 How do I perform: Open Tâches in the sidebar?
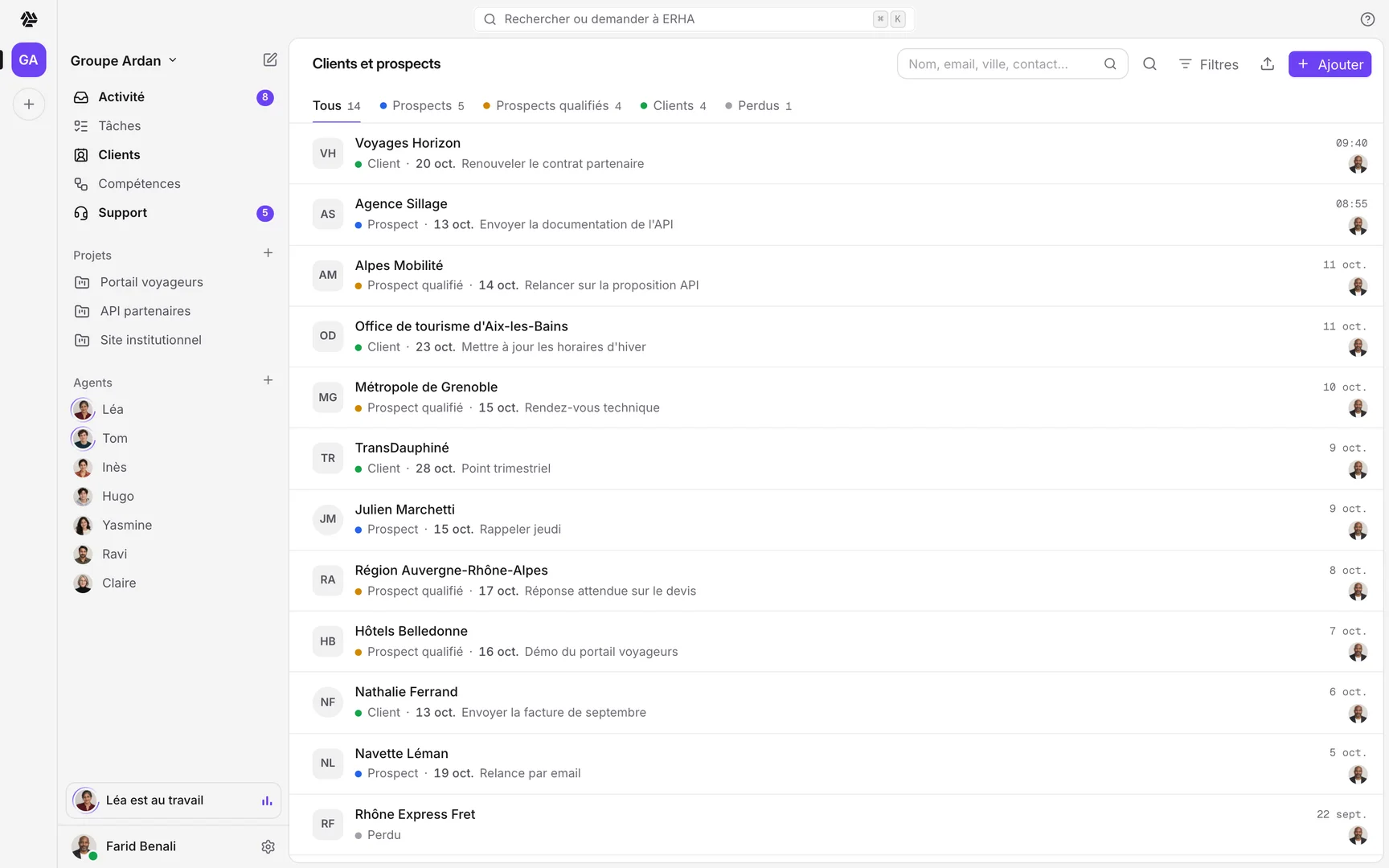173,125
